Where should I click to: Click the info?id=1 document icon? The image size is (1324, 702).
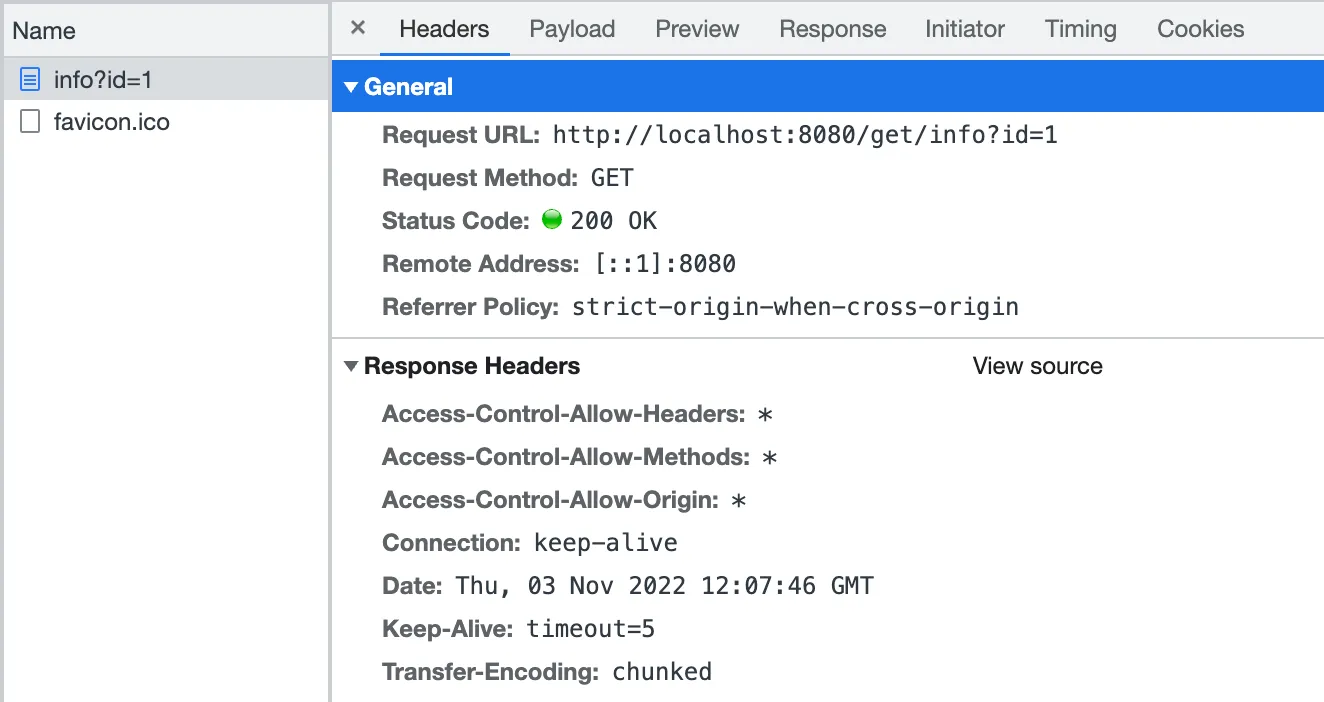pos(31,79)
